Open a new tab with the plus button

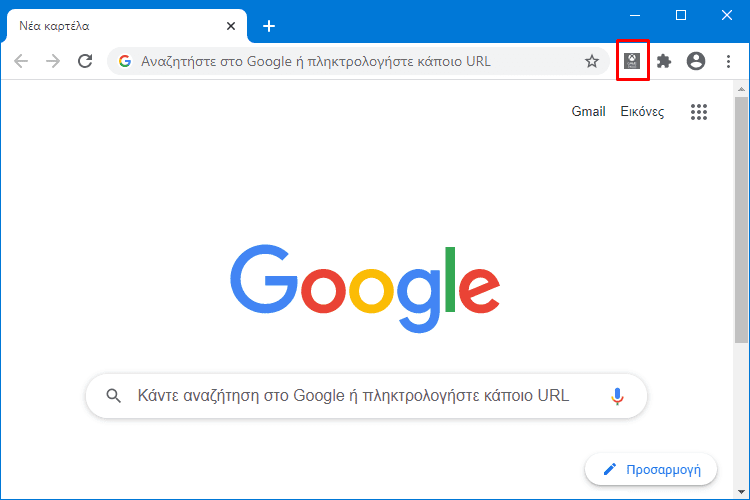click(x=269, y=26)
